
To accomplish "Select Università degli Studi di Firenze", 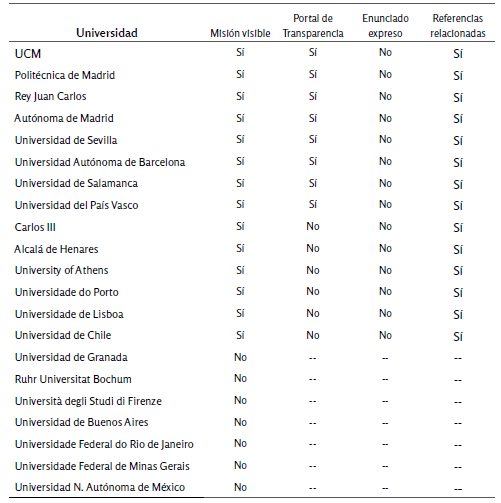I will coord(88,401).
